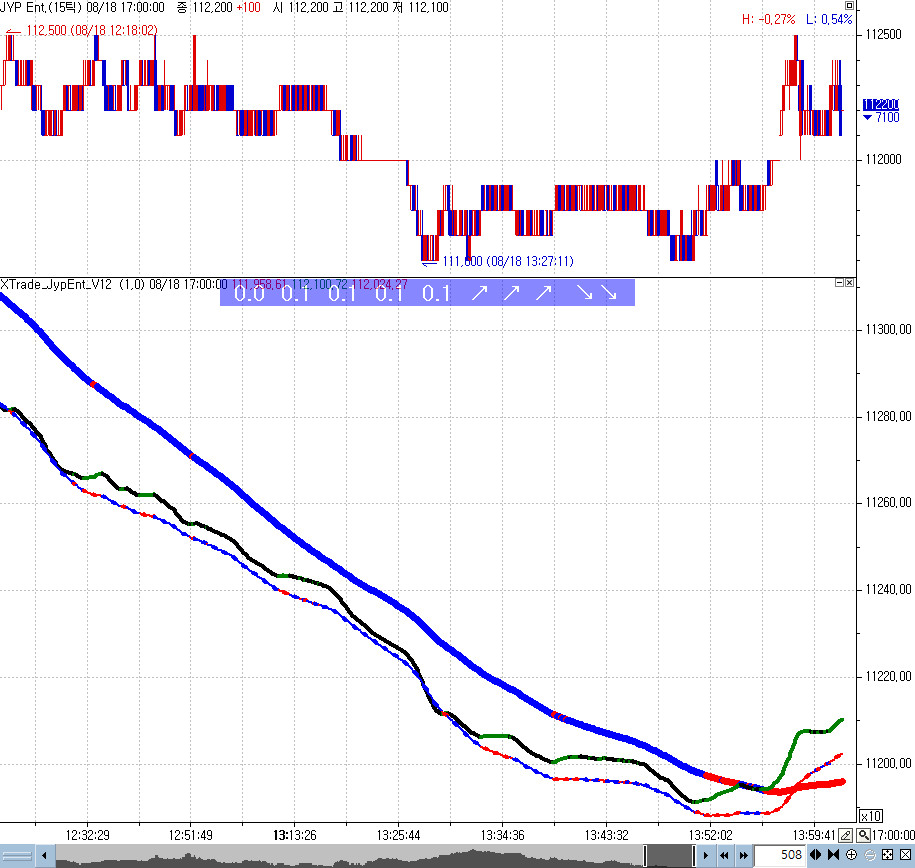Click the grip handle left of the scrollbar
This screenshot has width=915, height=868.
(x=19, y=855)
